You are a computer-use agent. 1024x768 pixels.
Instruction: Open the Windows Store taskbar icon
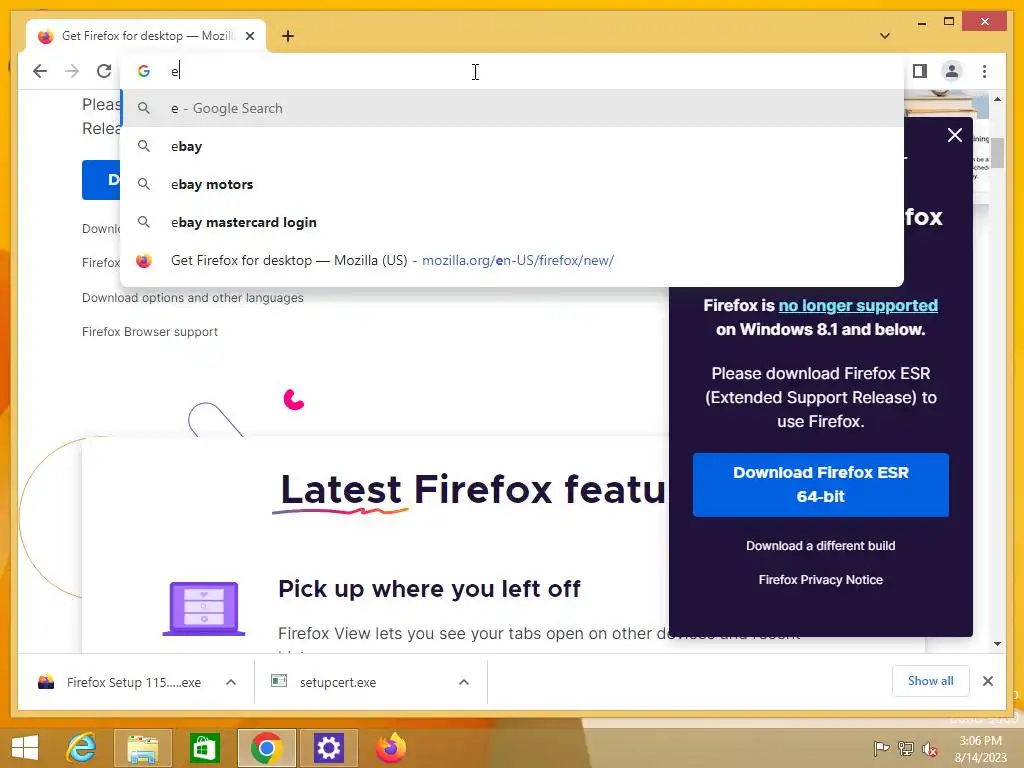click(x=204, y=748)
